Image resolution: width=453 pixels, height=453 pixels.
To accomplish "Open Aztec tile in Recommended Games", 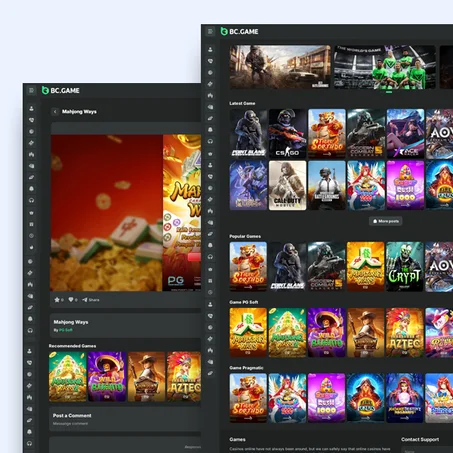I will [184, 376].
